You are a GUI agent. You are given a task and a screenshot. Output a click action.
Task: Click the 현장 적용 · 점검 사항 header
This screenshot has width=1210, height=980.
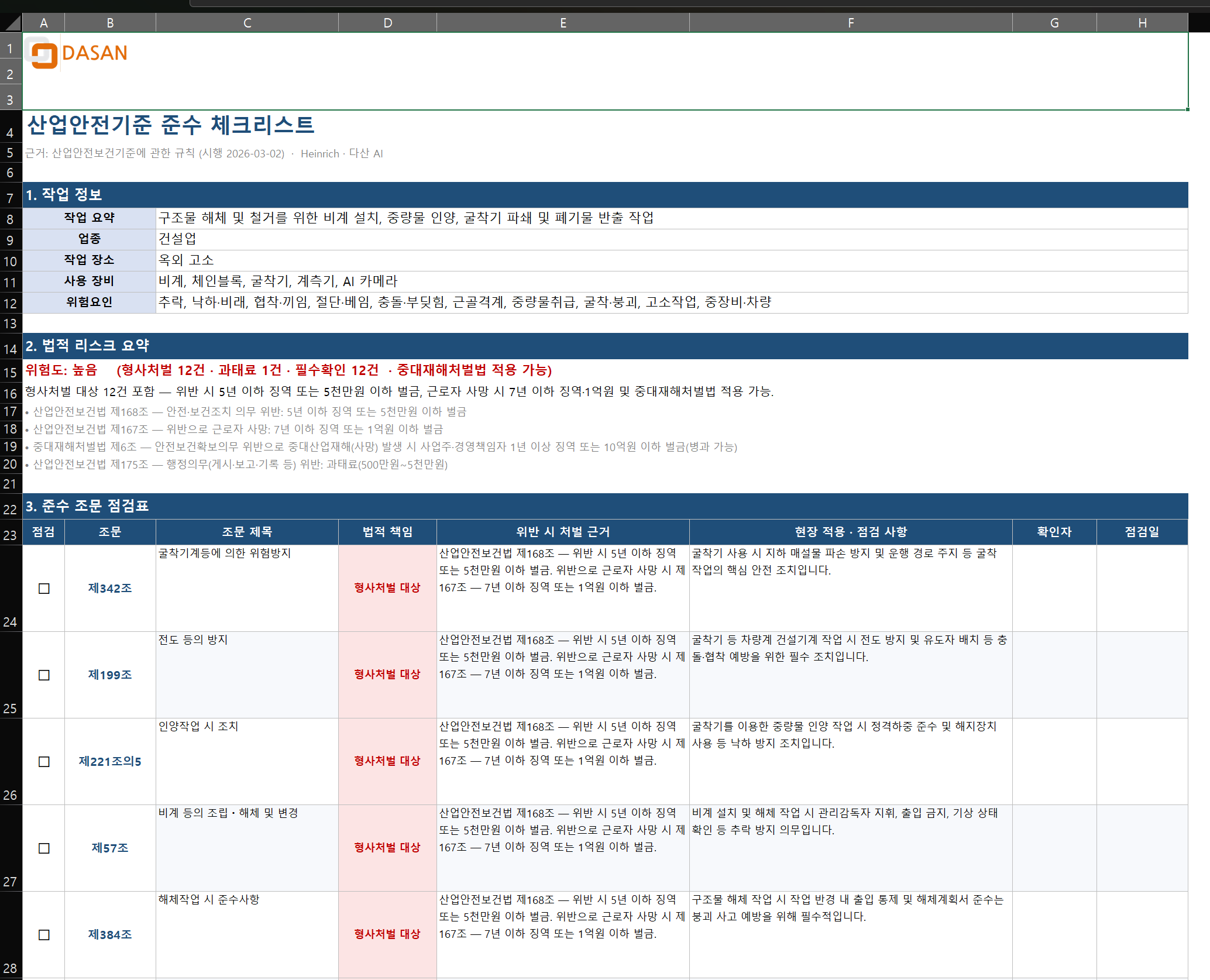(851, 532)
